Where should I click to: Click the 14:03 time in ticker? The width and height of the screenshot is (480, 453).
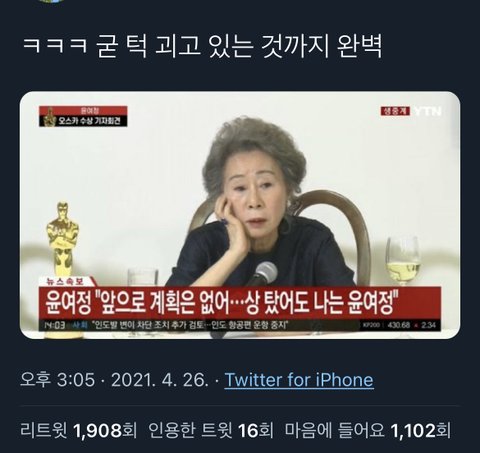(x=55, y=325)
